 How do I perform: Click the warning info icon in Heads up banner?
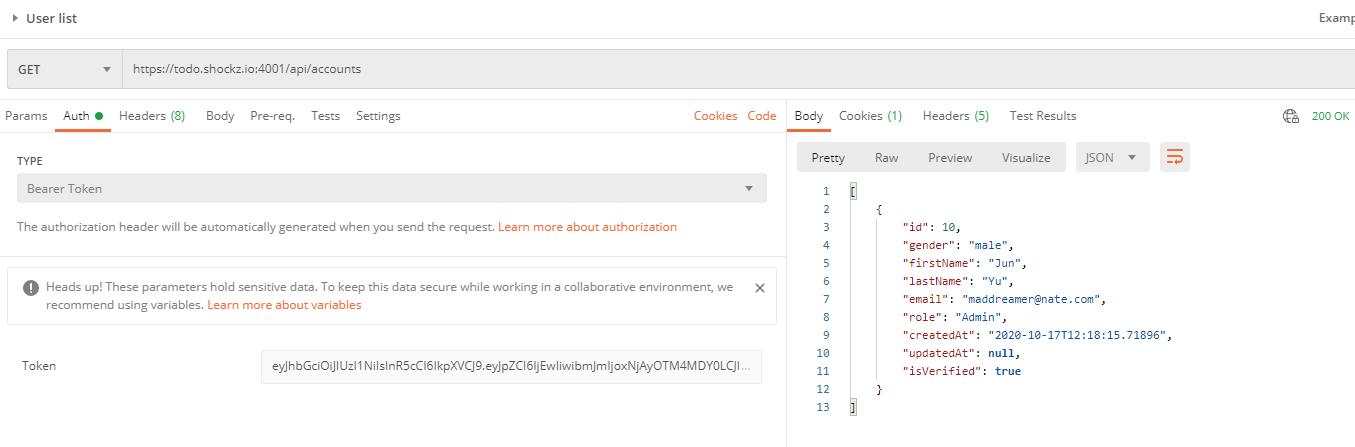pos(31,288)
